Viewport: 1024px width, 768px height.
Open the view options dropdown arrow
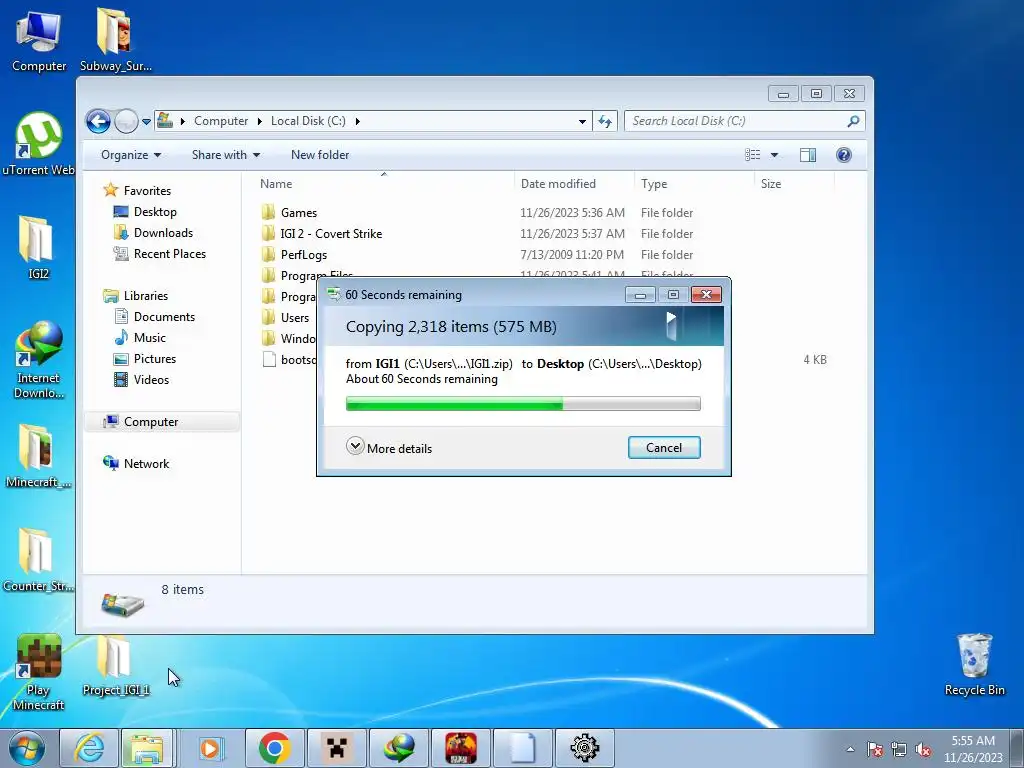775,155
